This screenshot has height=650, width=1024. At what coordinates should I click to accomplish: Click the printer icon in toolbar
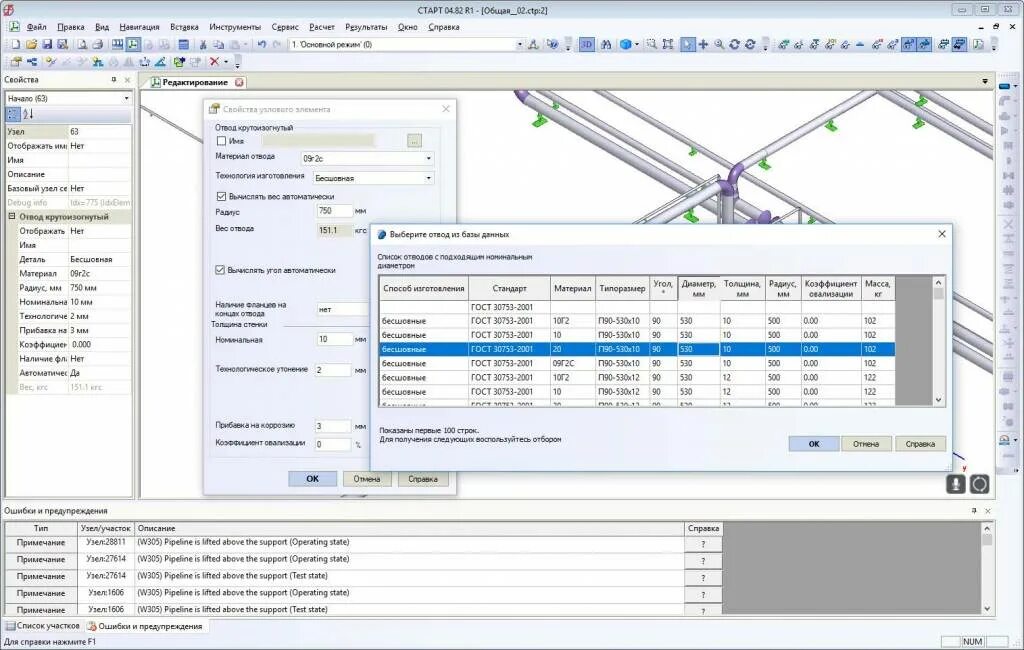(x=97, y=44)
